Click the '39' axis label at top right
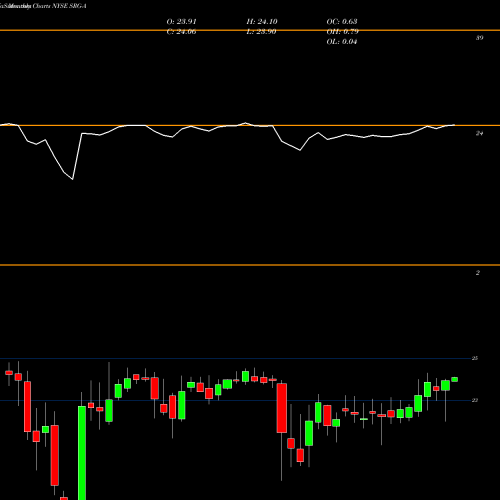 [x=479, y=38]
